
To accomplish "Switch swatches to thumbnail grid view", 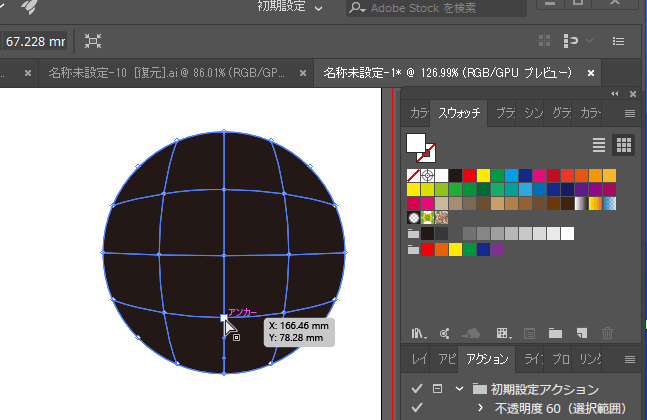I will [x=624, y=145].
